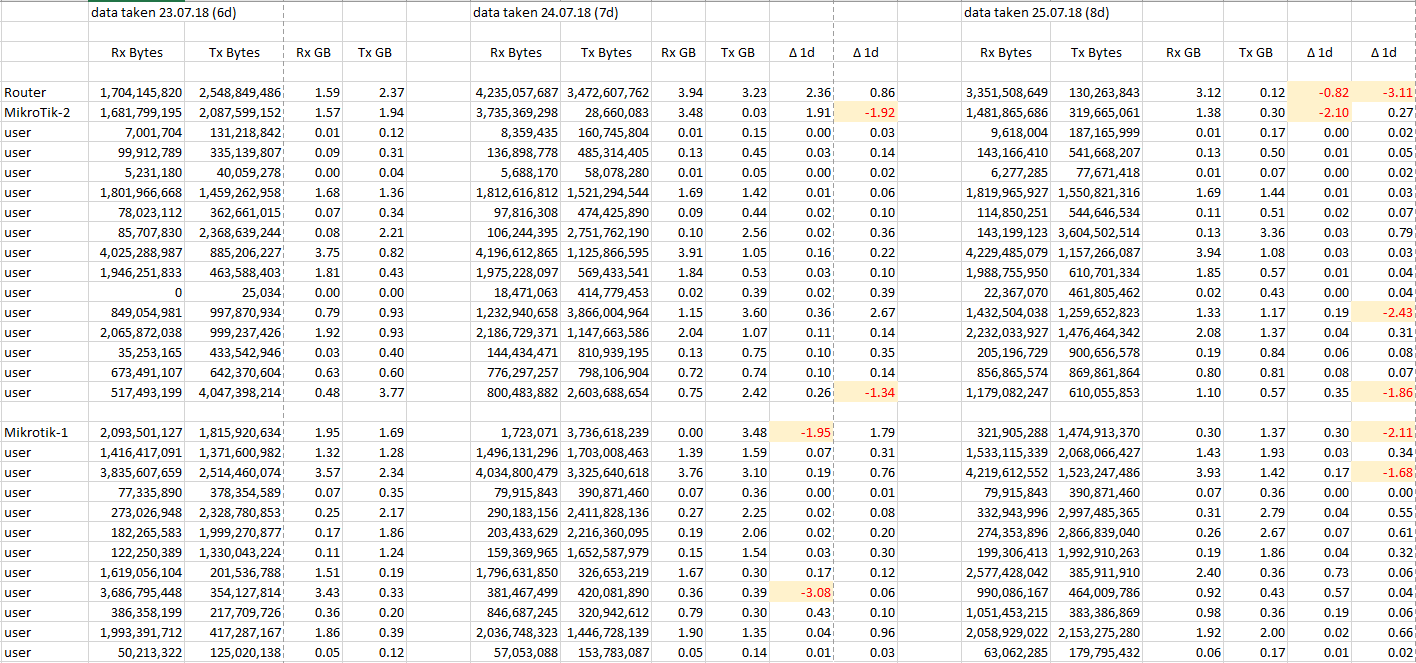Select cell with value 1,179,082,247
The image size is (1416, 663).
[1006, 392]
